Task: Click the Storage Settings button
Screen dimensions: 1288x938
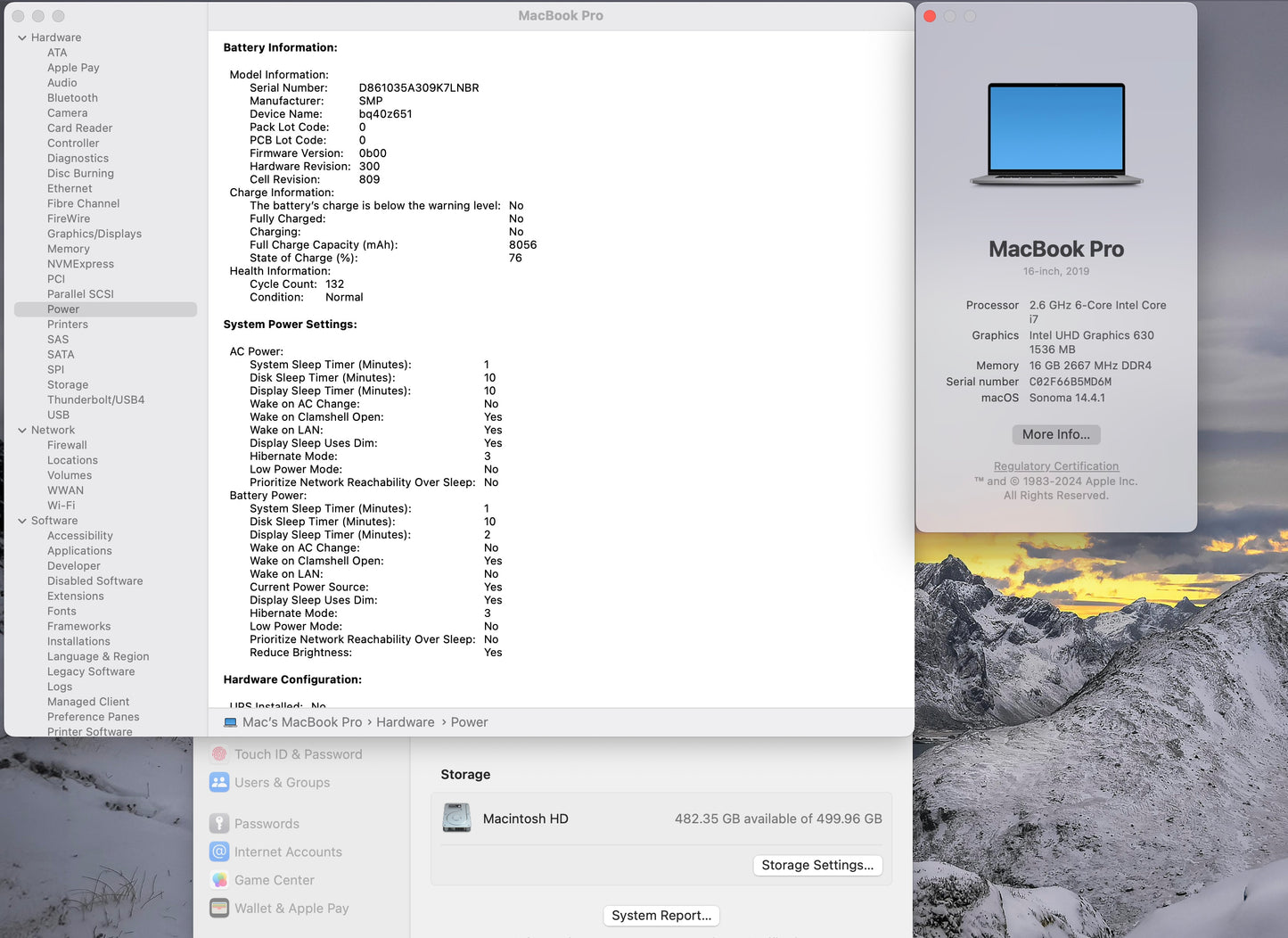Action: point(816,865)
